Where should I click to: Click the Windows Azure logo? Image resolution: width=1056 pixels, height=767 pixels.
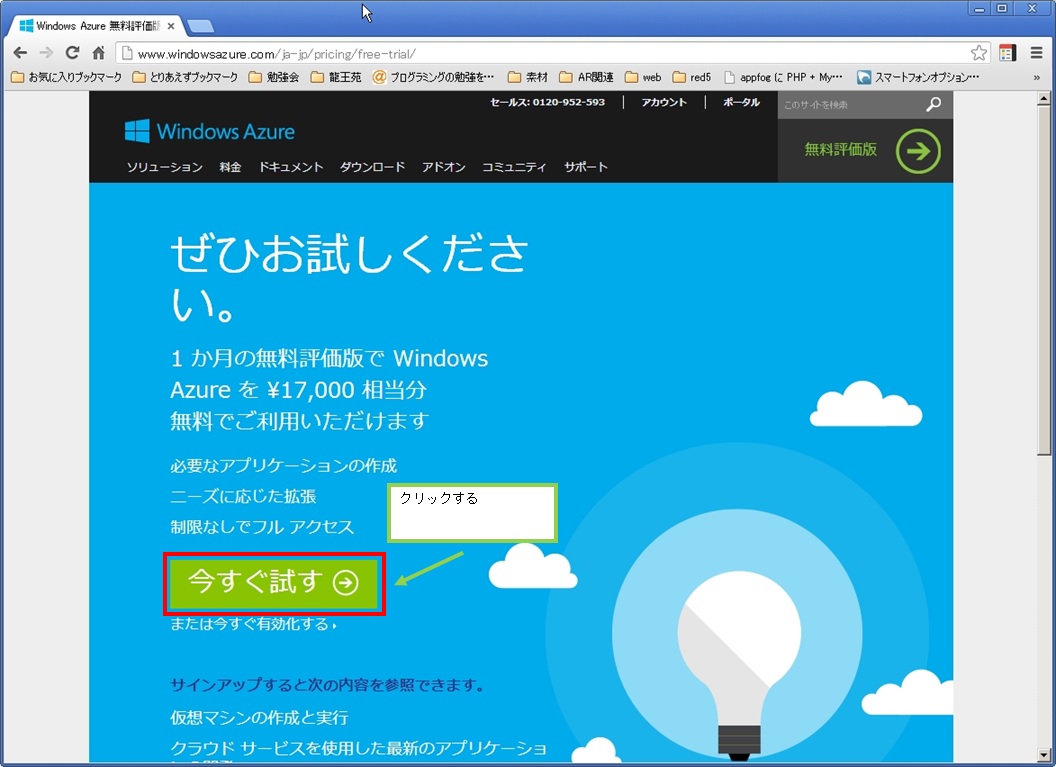pyautogui.click(x=209, y=131)
